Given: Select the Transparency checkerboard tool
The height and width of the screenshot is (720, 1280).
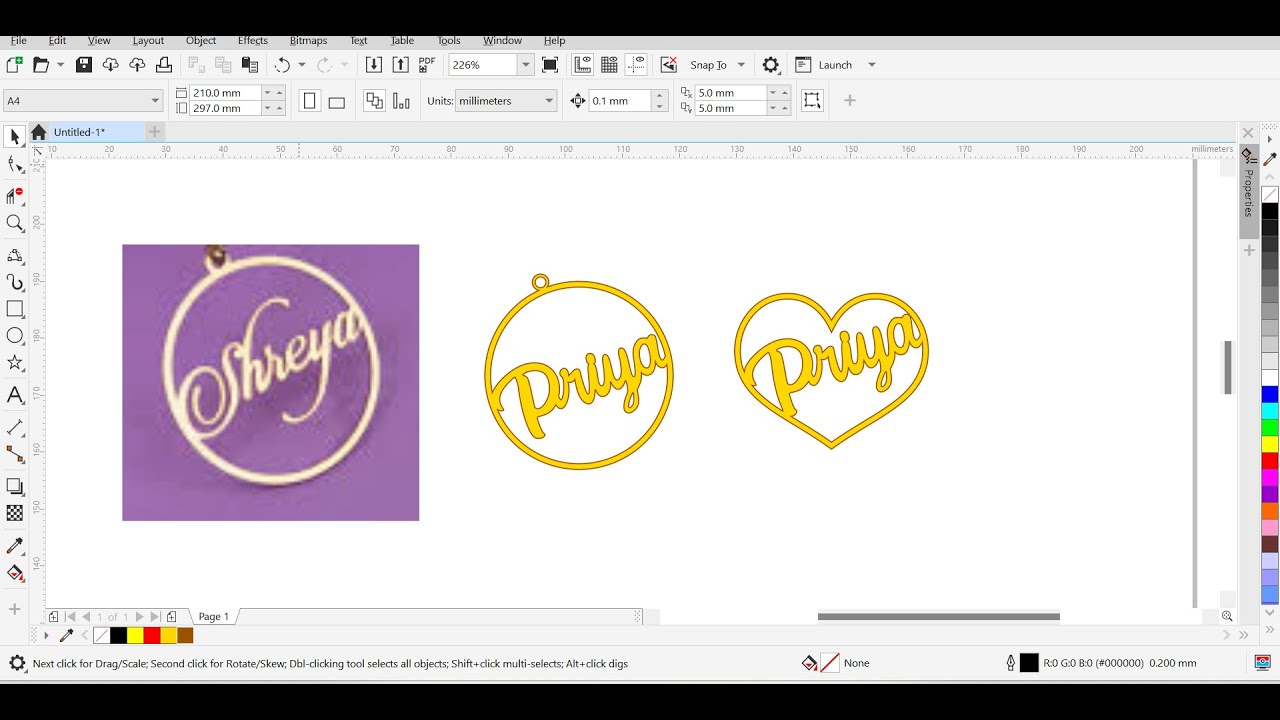Looking at the screenshot, I should 14,513.
